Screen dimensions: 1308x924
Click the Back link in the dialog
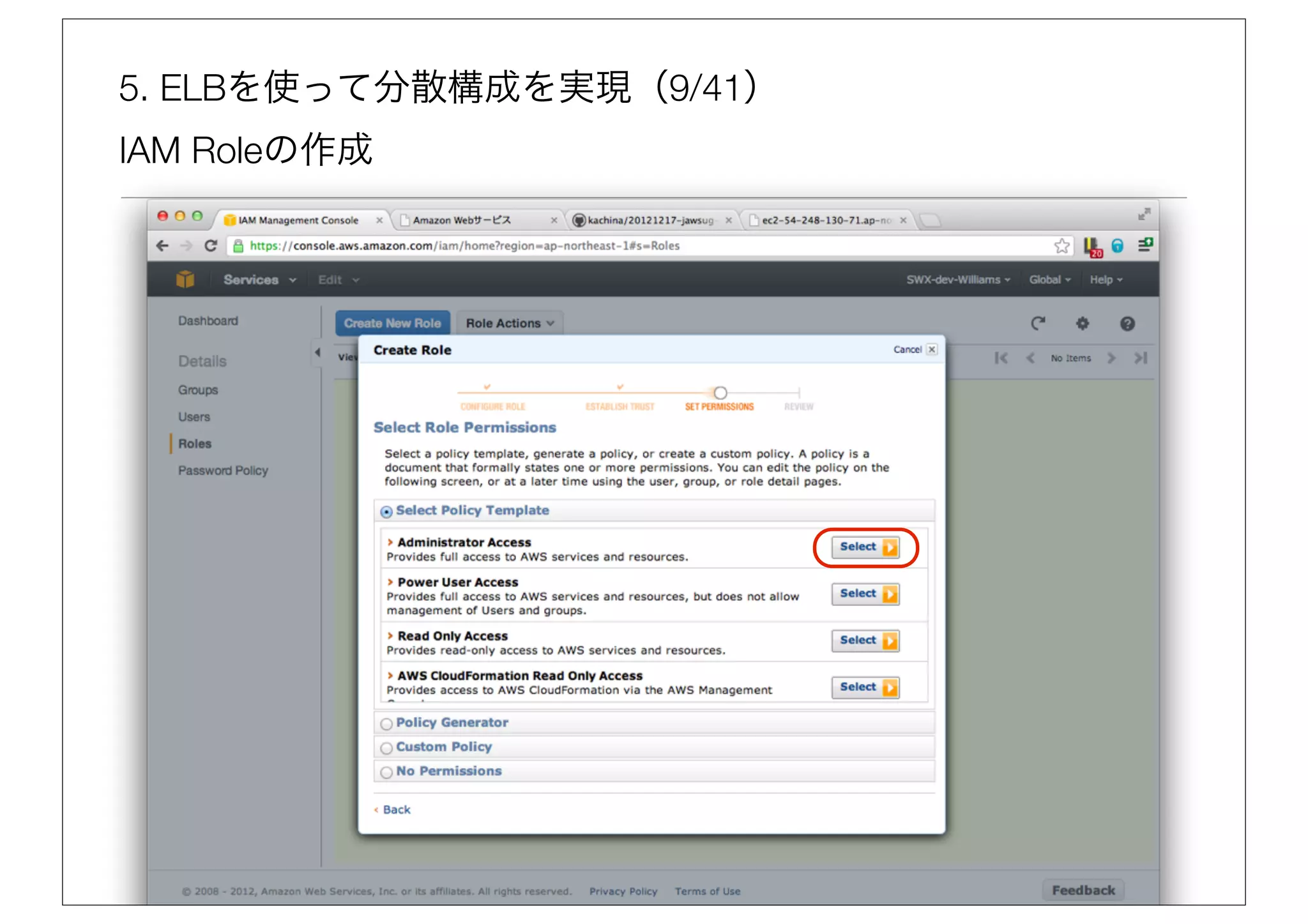pos(397,810)
